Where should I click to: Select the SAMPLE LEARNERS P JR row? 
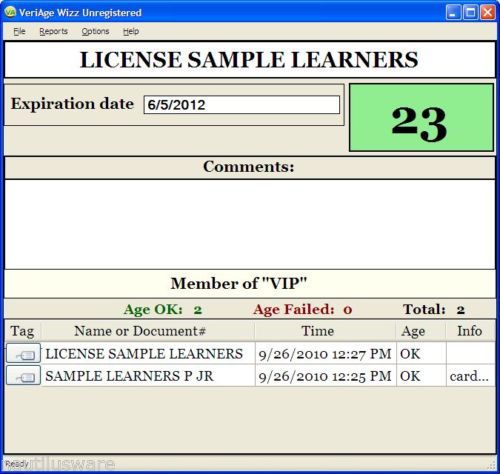coord(250,376)
